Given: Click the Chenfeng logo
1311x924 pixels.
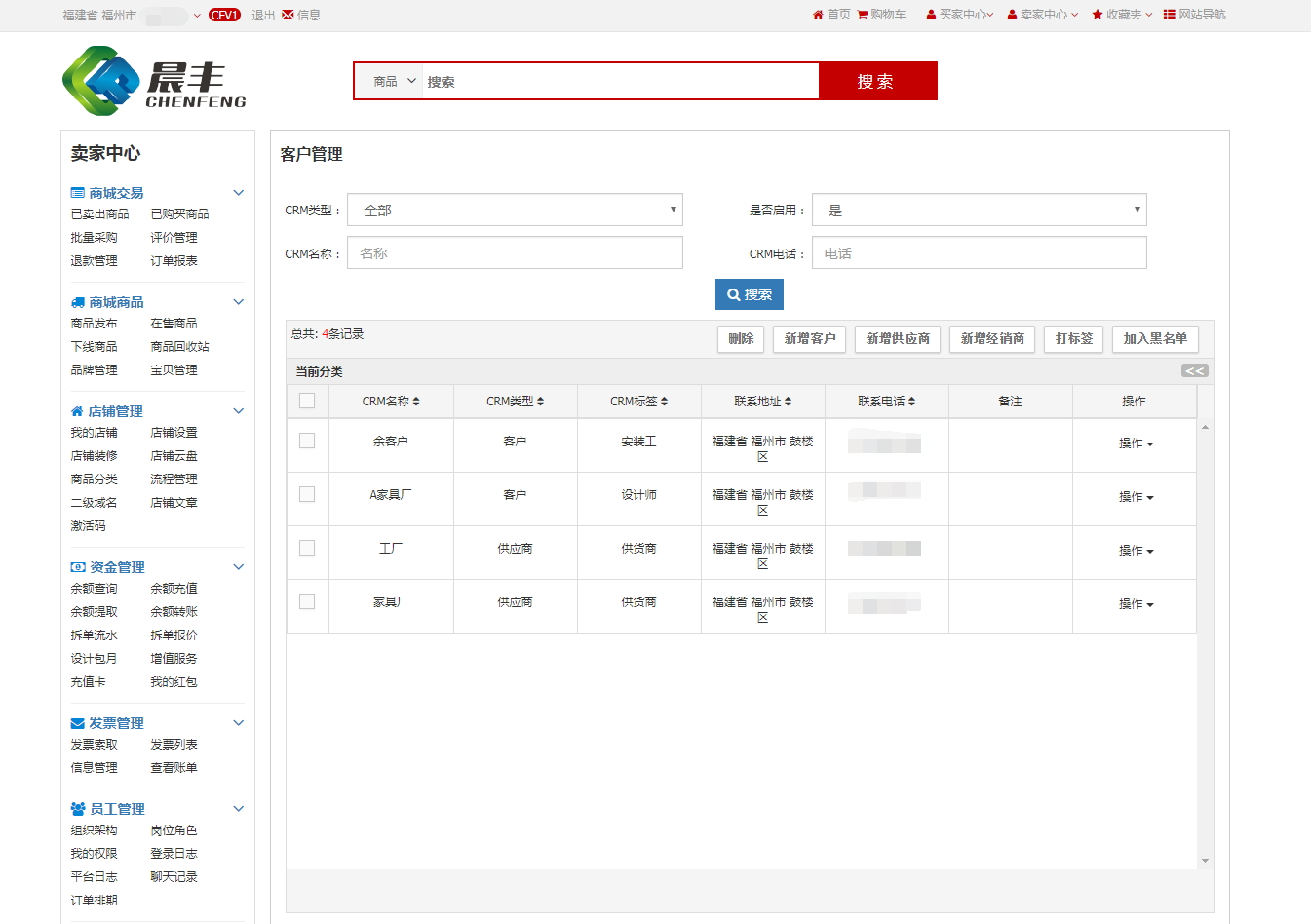Looking at the screenshot, I should click(154, 81).
